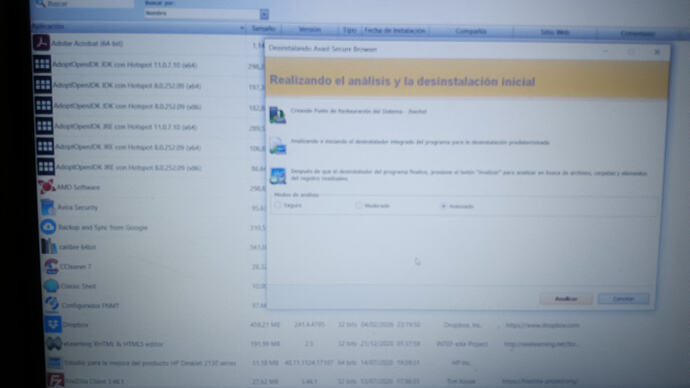Screen dimensions: 690x388
Task: Click the CCleaner 7 icon
Action: point(51,266)
